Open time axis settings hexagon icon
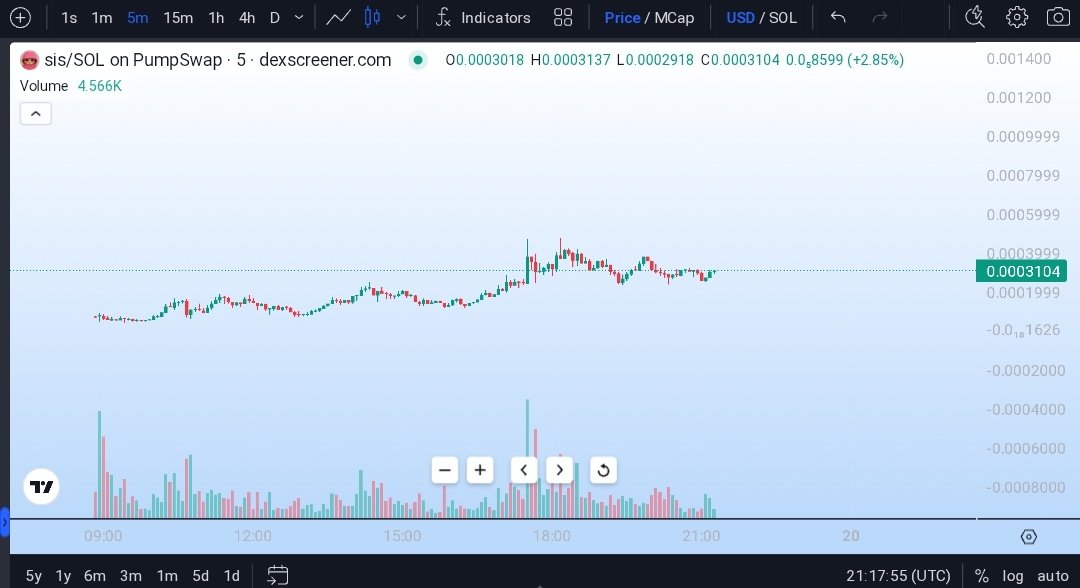The height and width of the screenshot is (588, 1080). coord(1028,536)
